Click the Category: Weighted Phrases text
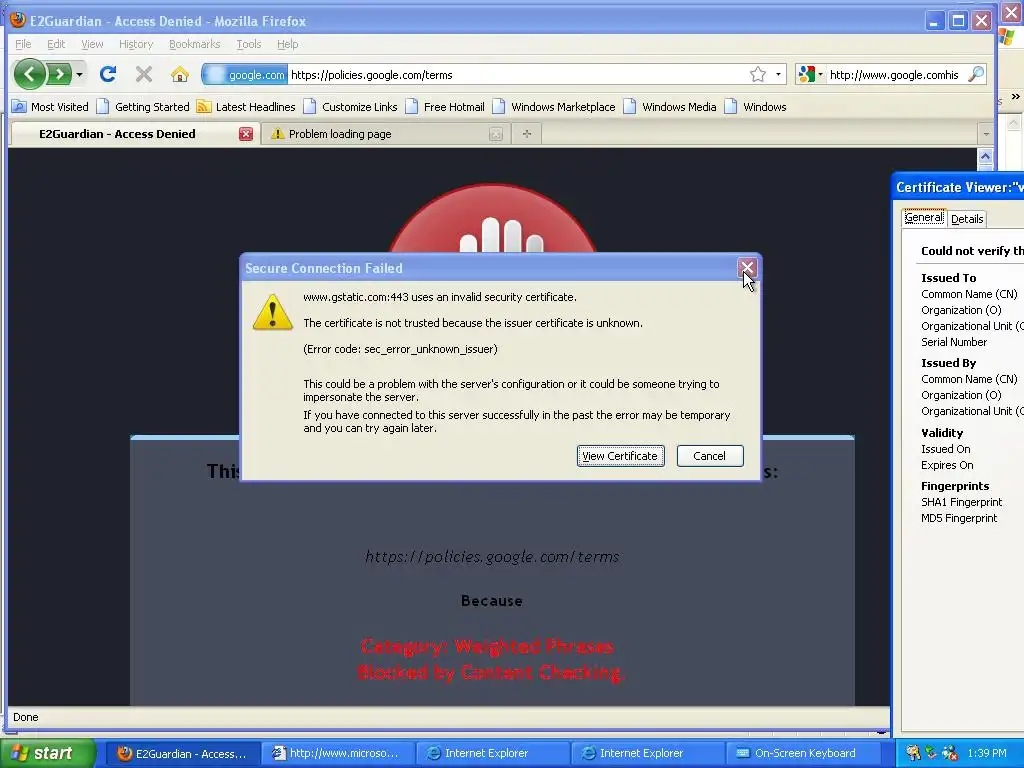This screenshot has height=768, width=1024. click(x=487, y=647)
